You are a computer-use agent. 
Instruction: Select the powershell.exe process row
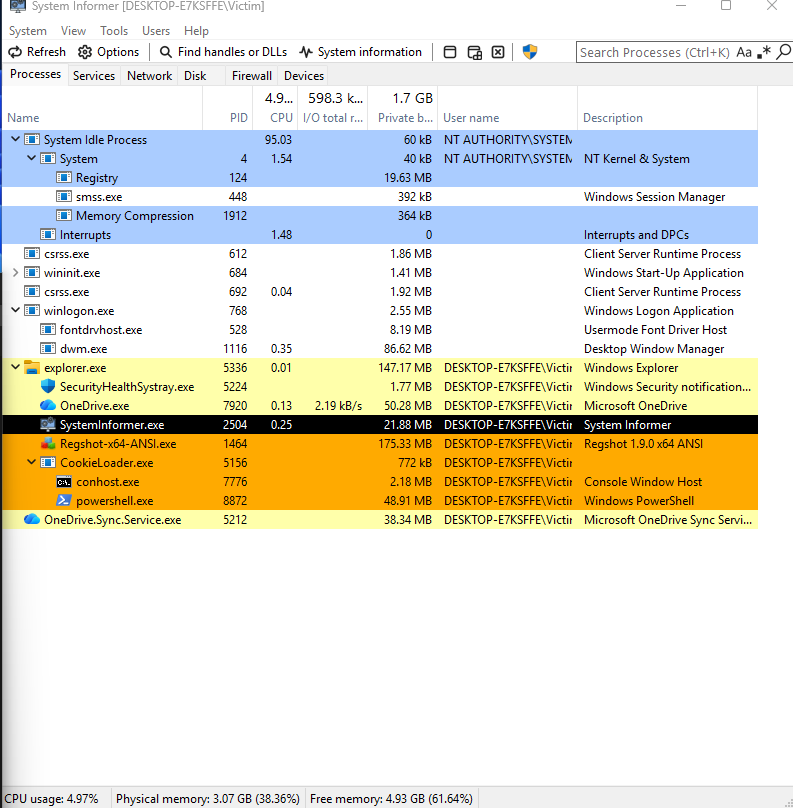pyautogui.click(x=380, y=500)
